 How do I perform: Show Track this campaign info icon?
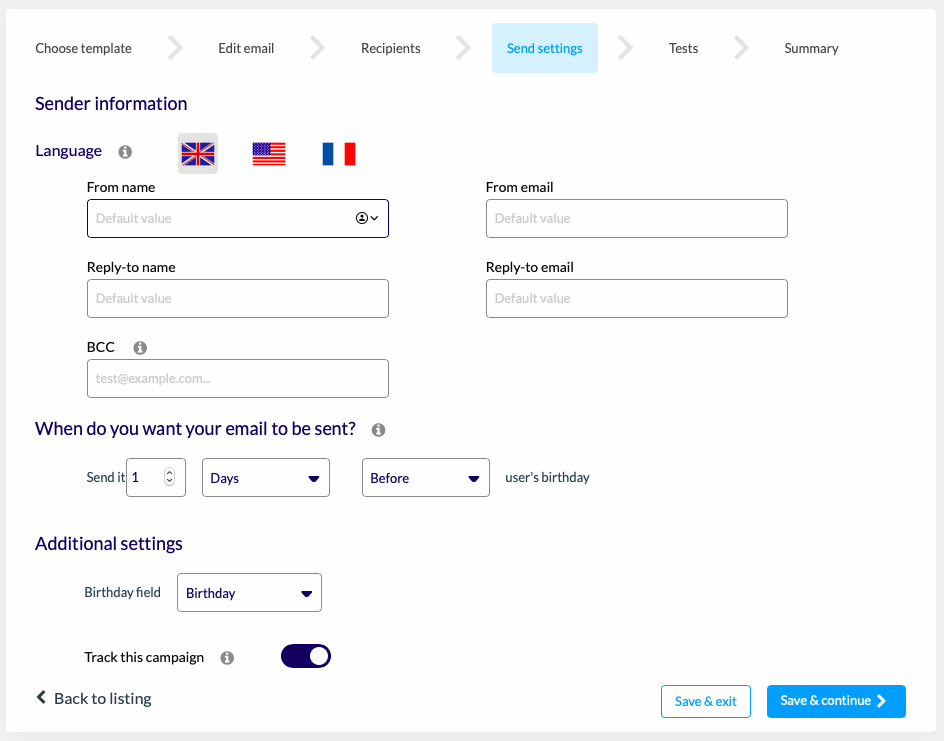coord(227,658)
